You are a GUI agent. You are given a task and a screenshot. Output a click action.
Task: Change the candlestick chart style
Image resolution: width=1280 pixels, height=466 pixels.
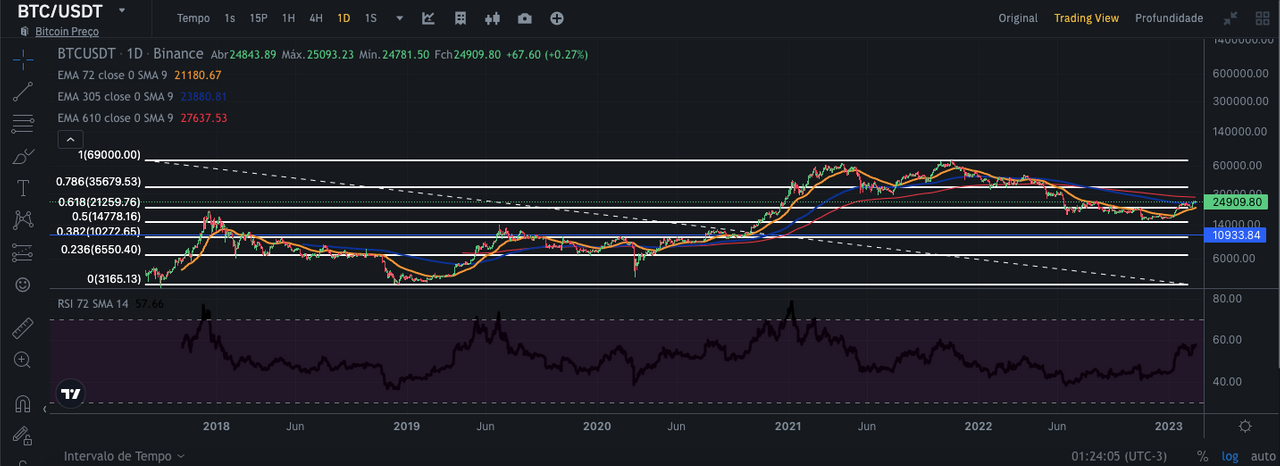point(492,18)
